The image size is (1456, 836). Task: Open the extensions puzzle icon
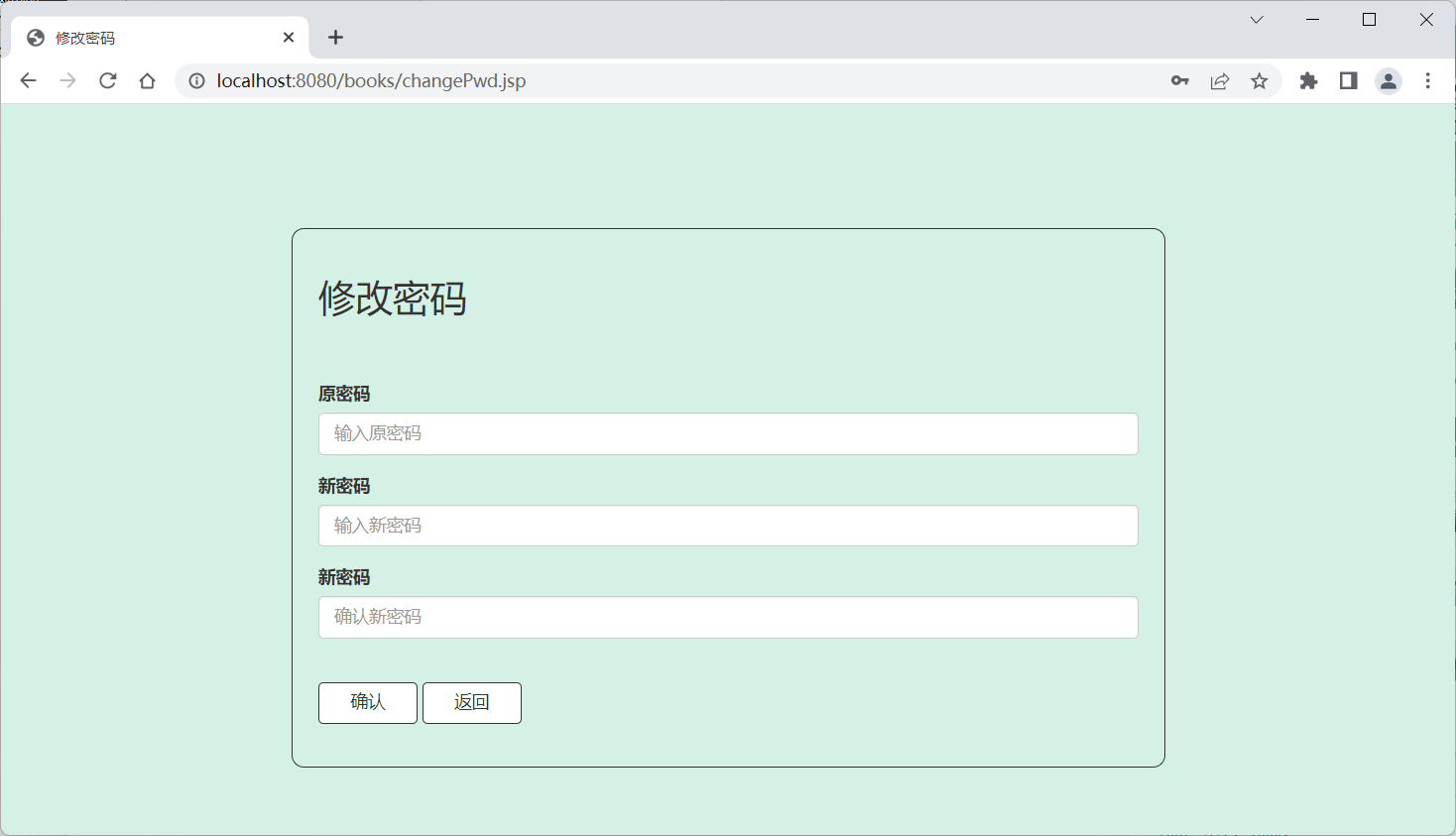(x=1309, y=81)
